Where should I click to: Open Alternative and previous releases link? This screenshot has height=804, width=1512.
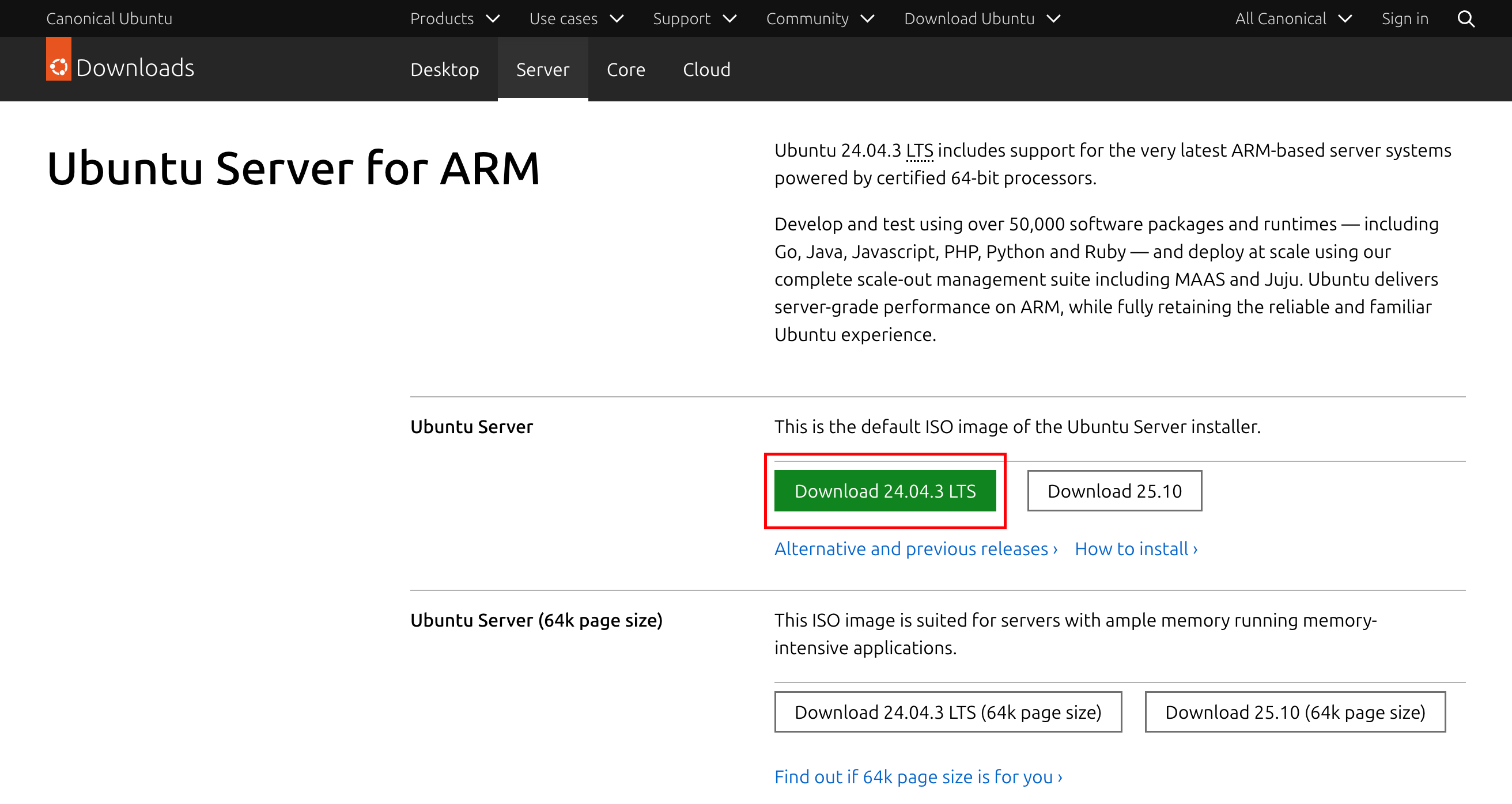pos(915,548)
